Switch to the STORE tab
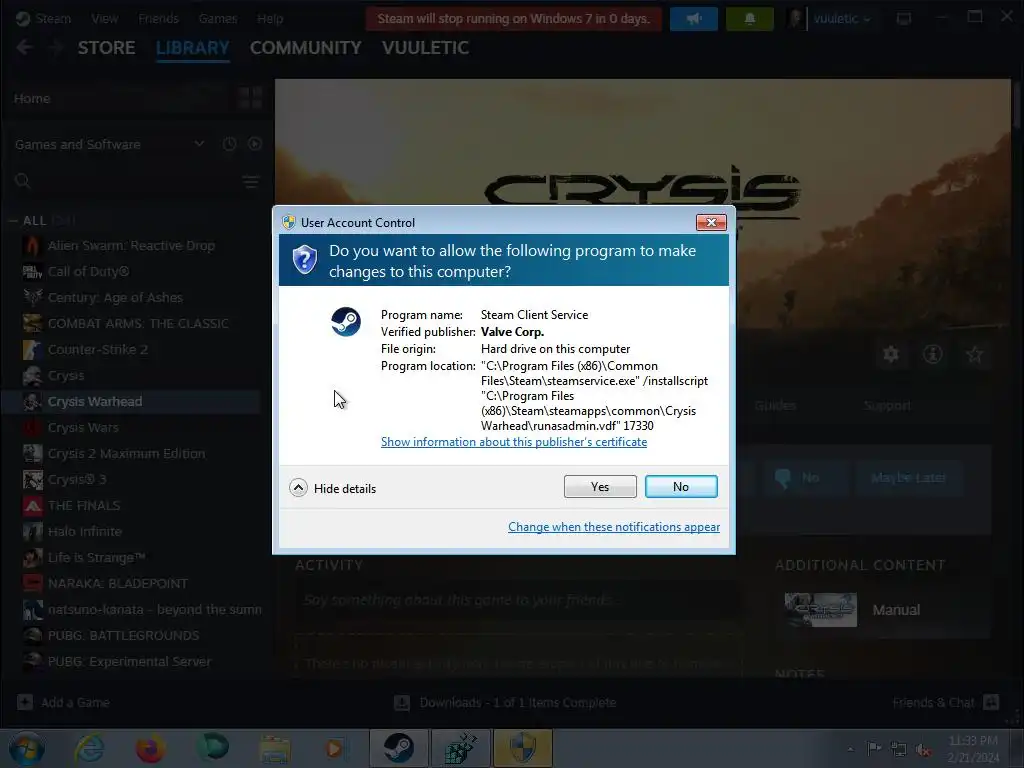 point(106,48)
